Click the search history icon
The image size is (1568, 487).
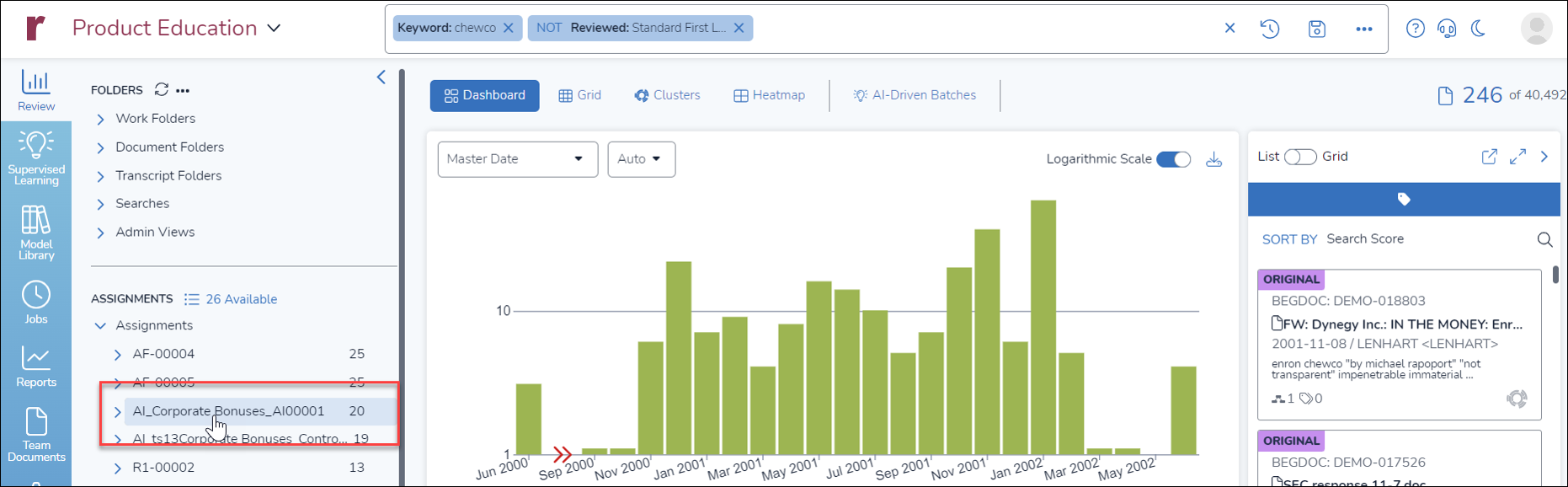tap(1270, 29)
